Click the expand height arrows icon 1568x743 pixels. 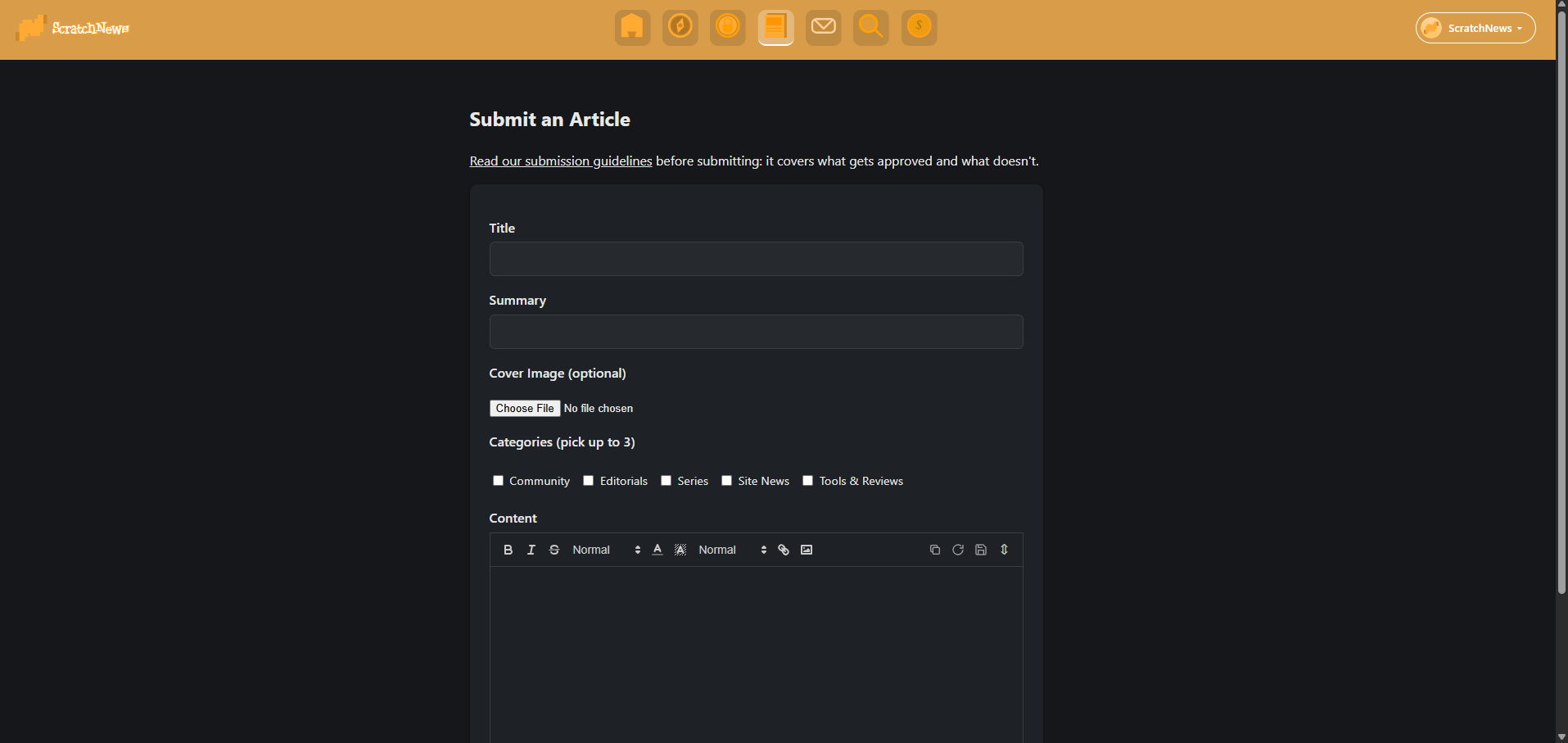pyautogui.click(x=1004, y=550)
